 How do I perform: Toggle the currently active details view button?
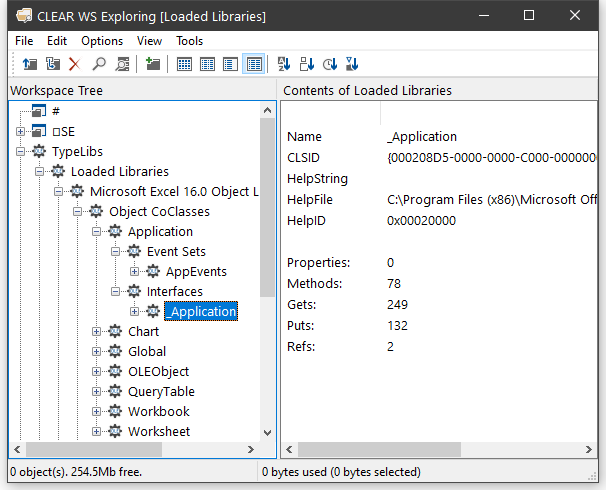(254, 64)
